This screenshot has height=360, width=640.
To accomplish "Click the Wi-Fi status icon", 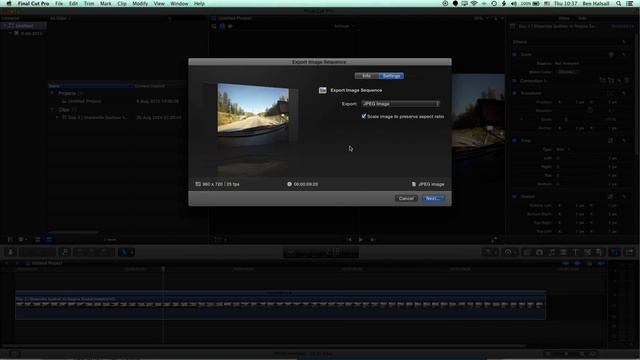I will (474, 3).
